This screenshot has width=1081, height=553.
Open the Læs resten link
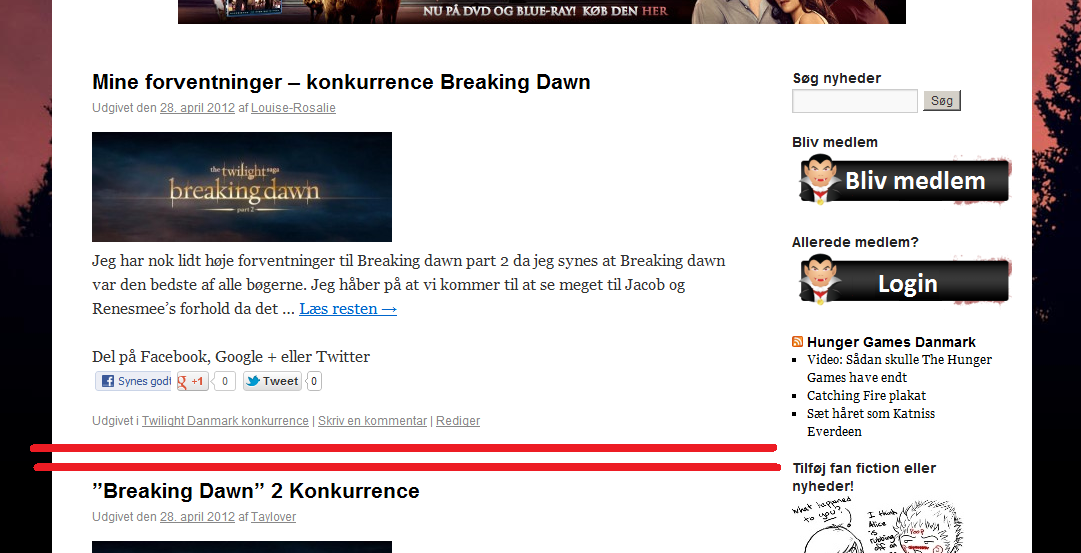[x=348, y=308]
